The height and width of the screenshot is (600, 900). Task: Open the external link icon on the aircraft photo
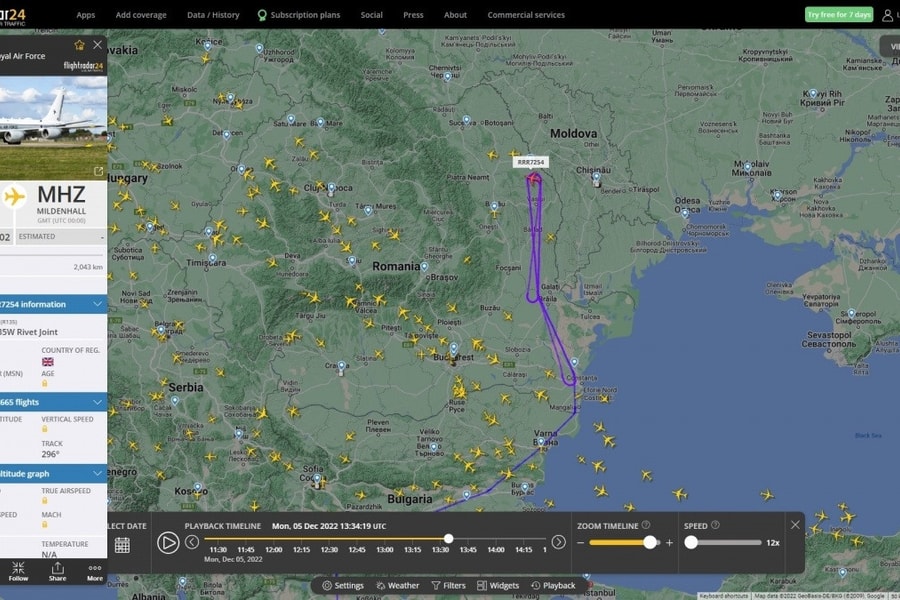pyautogui.click(x=99, y=171)
